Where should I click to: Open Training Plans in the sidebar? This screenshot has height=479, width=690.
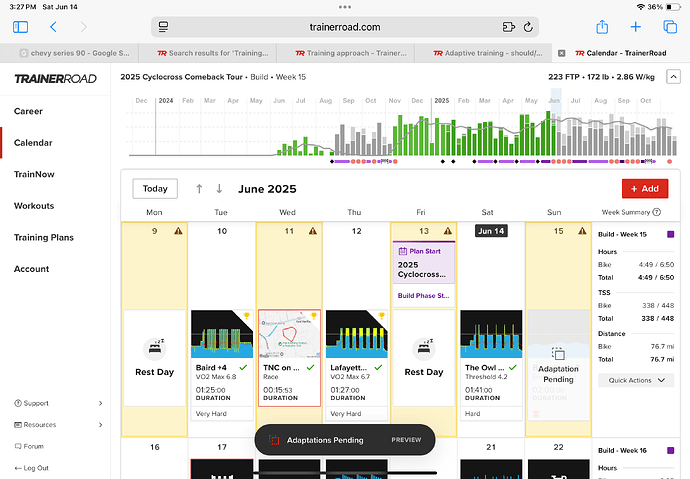tap(44, 238)
